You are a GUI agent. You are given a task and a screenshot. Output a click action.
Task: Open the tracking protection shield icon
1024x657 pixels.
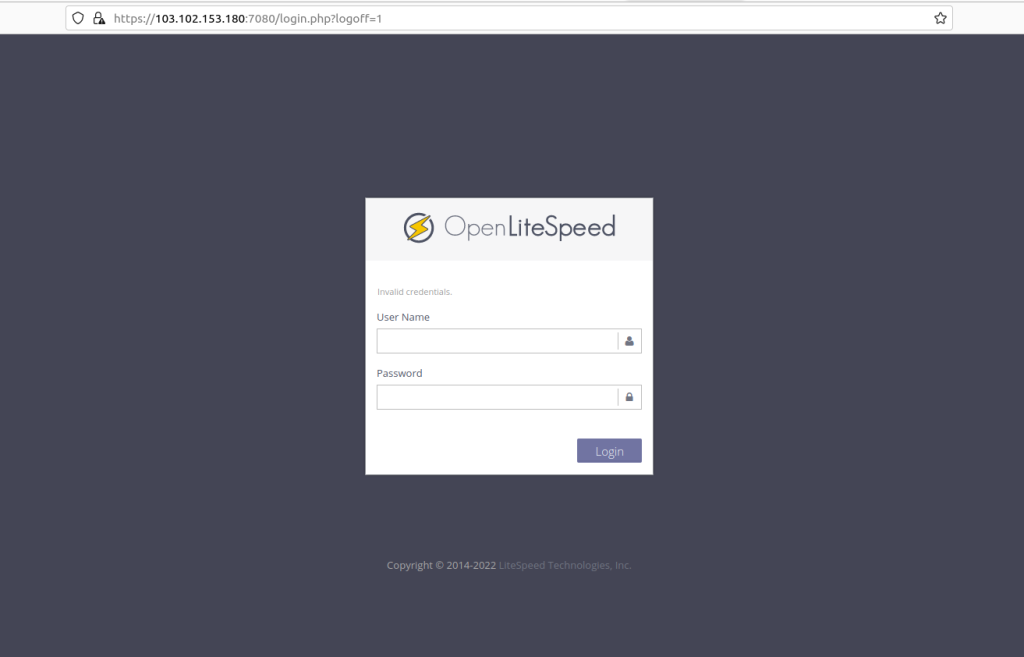coord(78,18)
